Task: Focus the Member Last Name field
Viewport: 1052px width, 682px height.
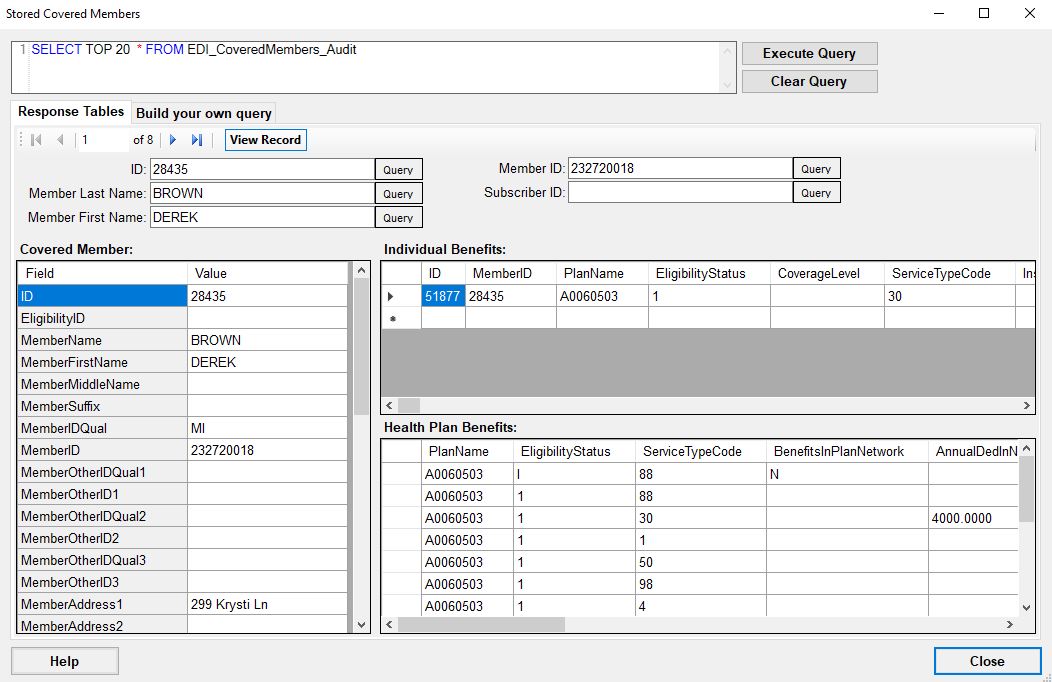Action: (x=262, y=193)
